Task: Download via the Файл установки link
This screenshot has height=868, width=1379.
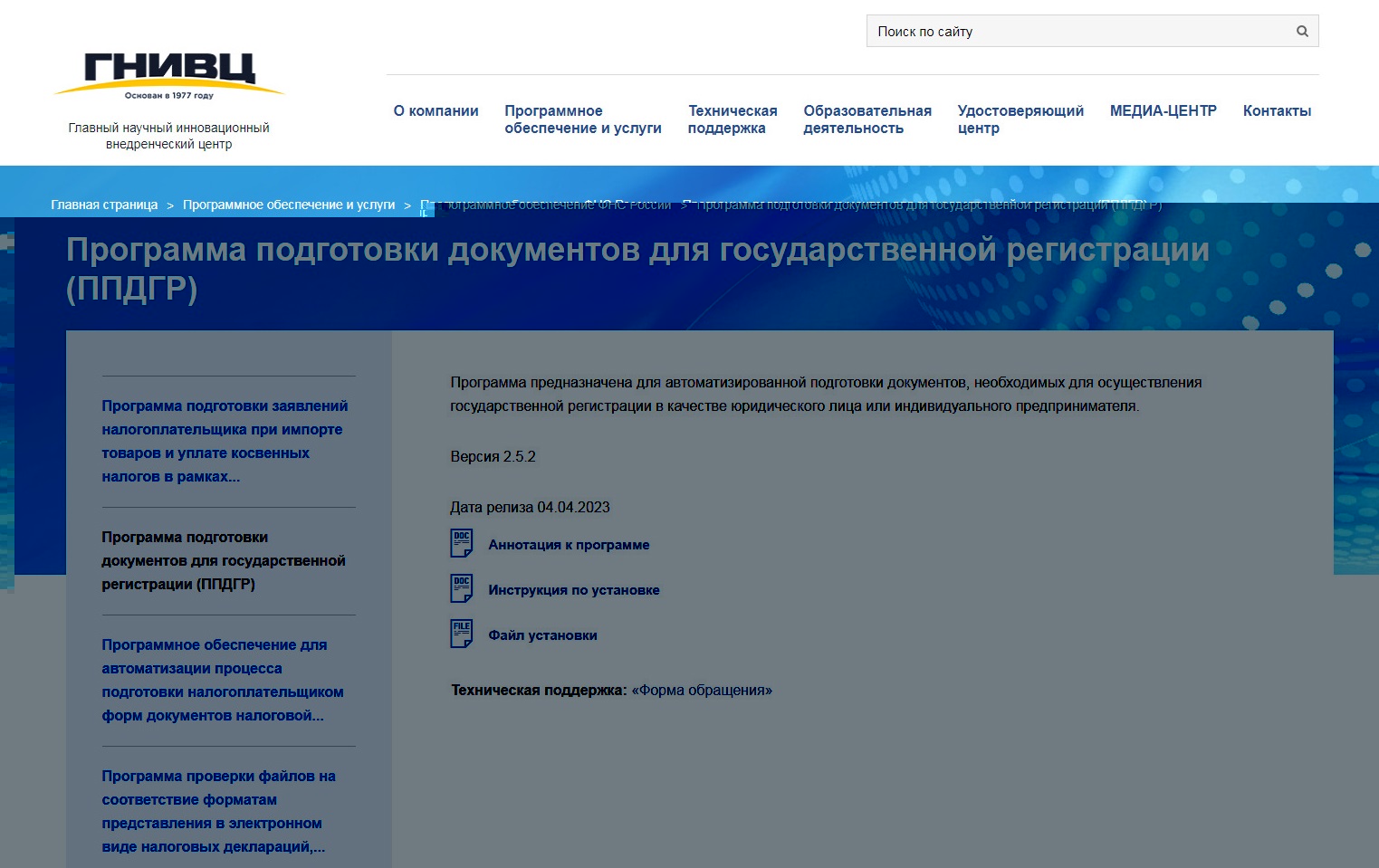Action: click(542, 634)
